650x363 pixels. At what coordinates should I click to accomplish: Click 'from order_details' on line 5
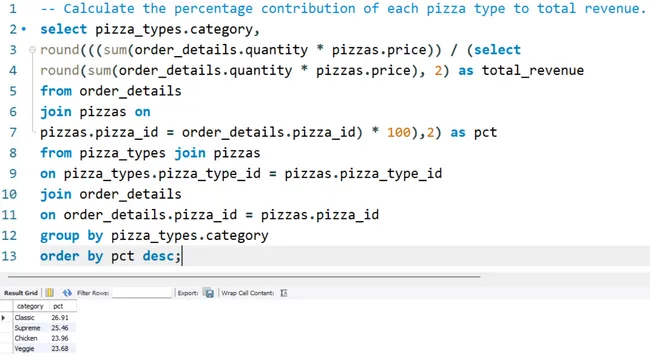pos(111,91)
